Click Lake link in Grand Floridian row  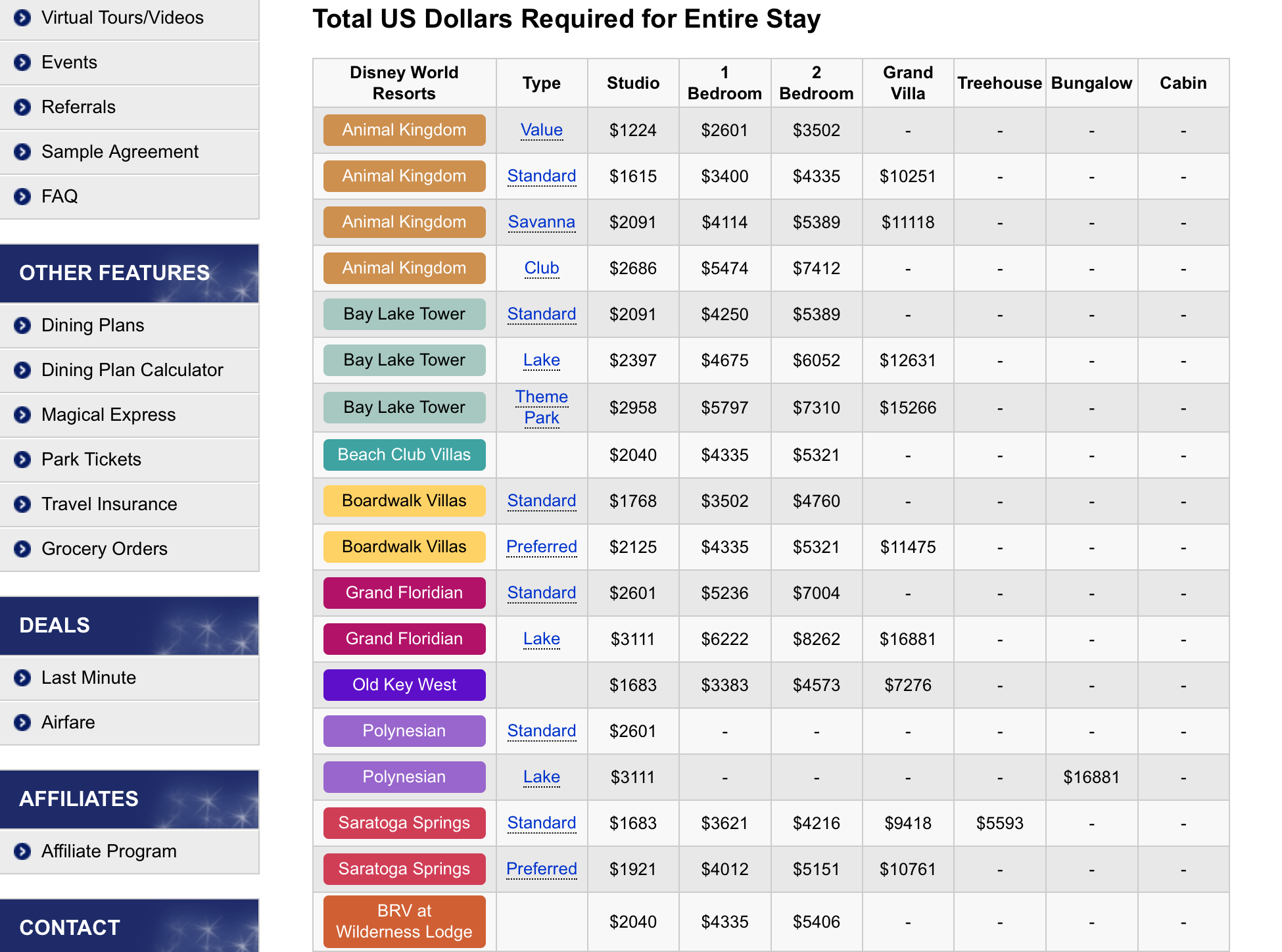point(542,639)
